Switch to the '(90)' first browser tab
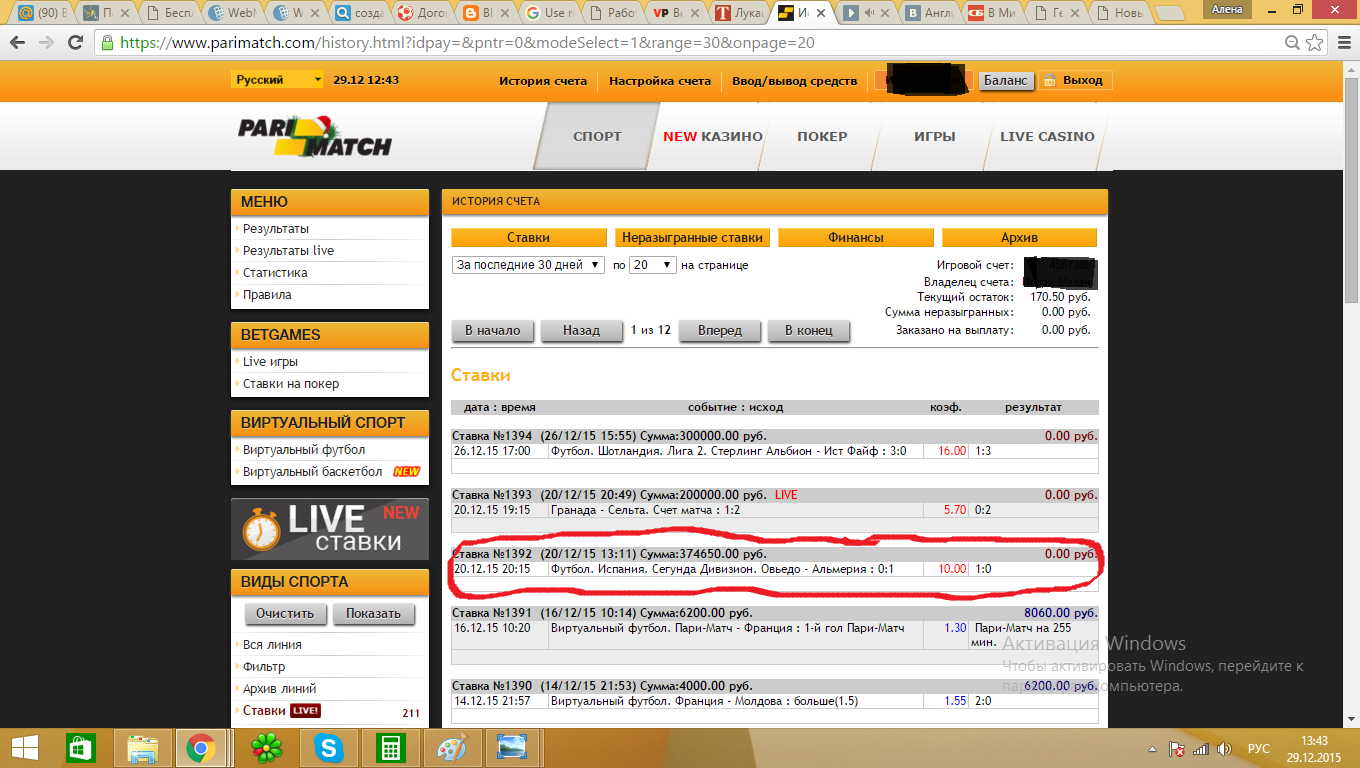This screenshot has width=1360, height=768. (40, 13)
